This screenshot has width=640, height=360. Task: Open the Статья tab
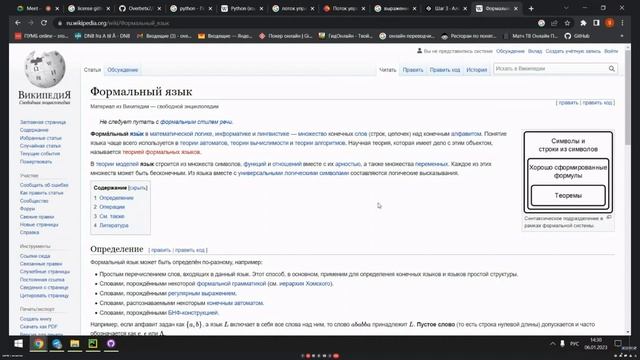click(x=92, y=70)
